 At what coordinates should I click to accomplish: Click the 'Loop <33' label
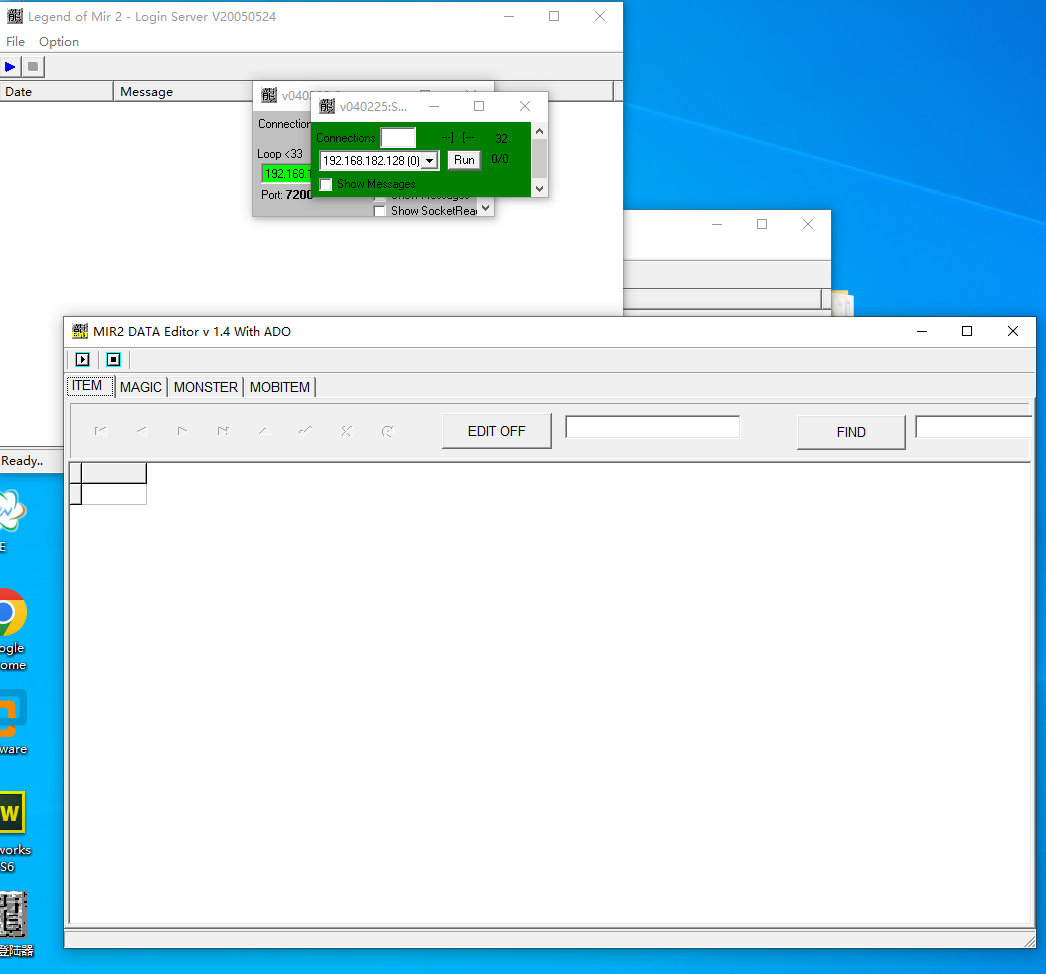(280, 153)
